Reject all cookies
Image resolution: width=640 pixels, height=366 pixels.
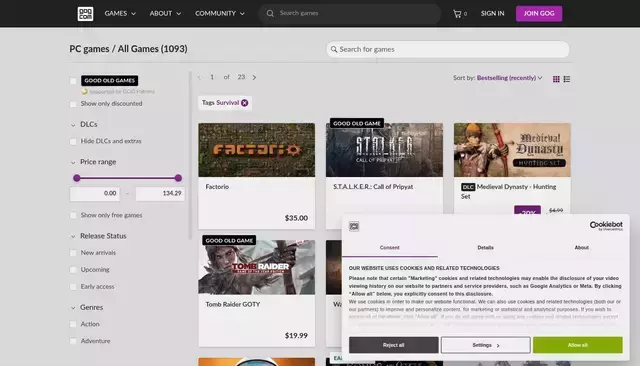click(x=393, y=345)
